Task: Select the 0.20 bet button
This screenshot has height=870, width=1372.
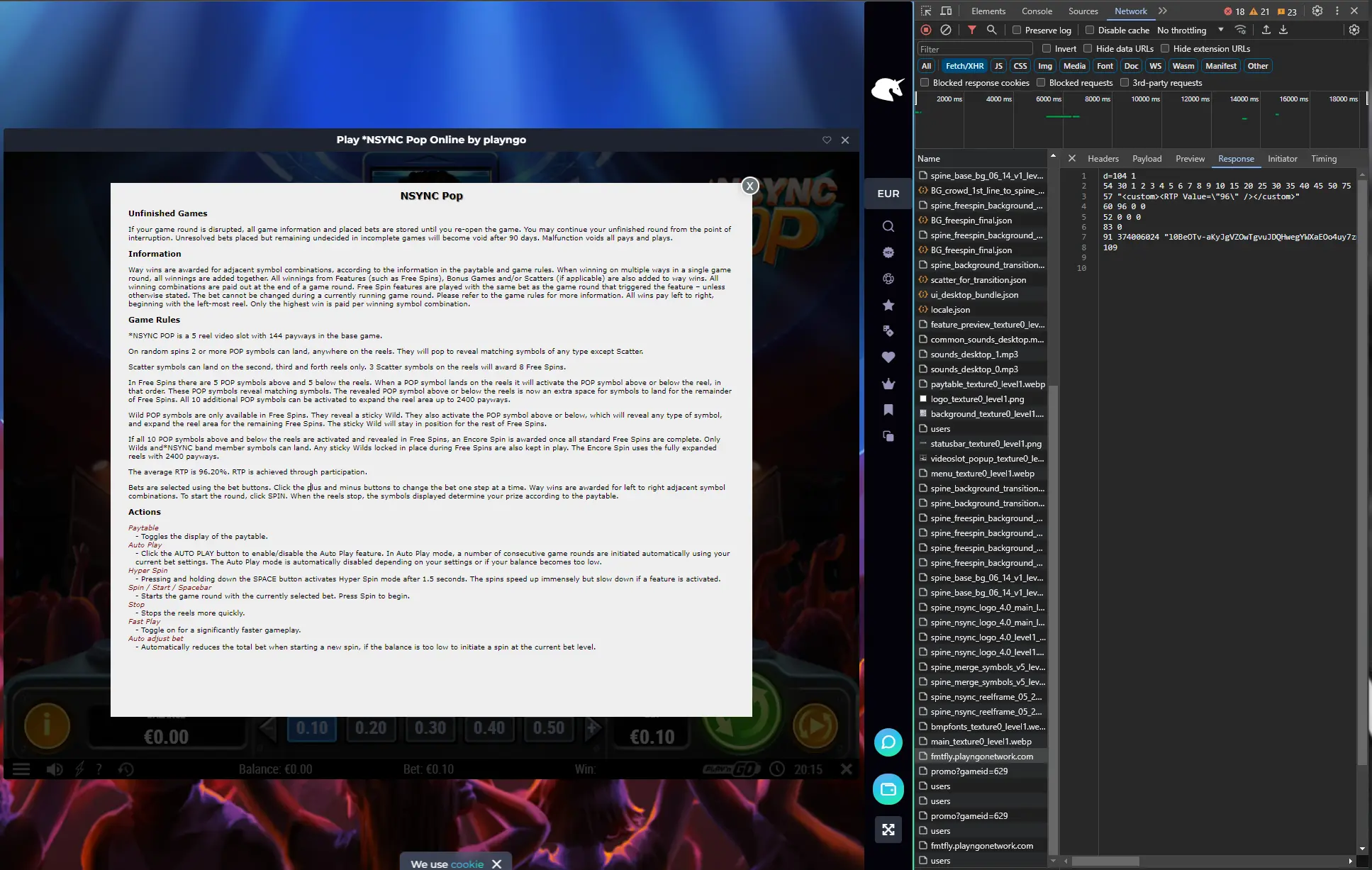Action: pyautogui.click(x=371, y=728)
